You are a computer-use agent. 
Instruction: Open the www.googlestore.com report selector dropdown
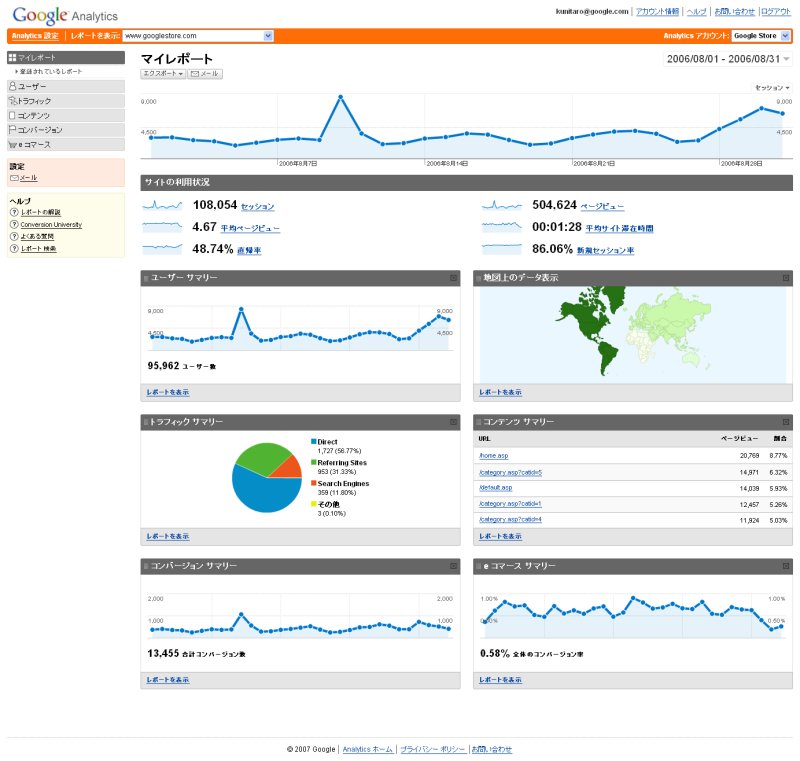pyautogui.click(x=268, y=36)
